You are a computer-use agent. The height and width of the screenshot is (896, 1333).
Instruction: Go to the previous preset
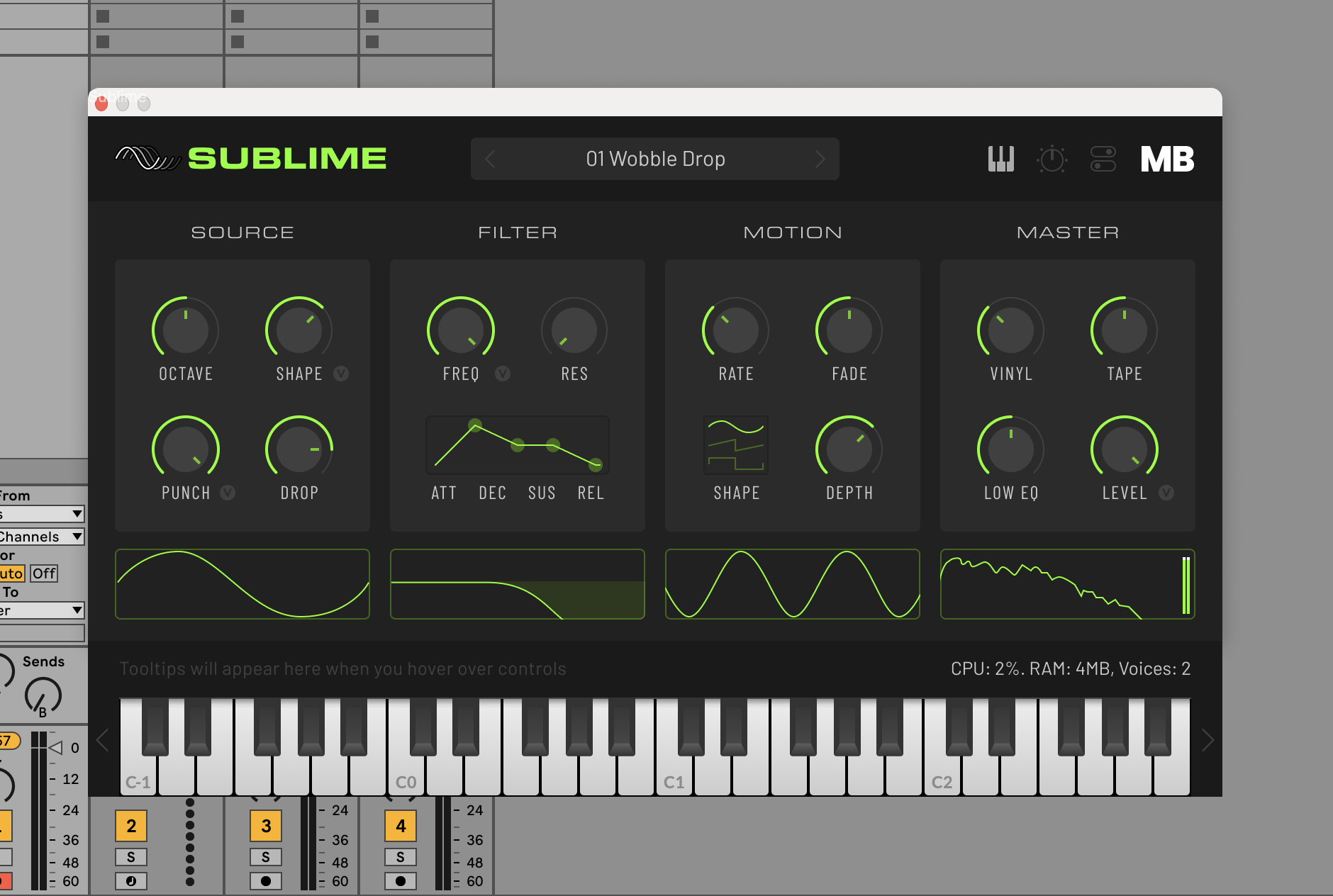[491, 159]
